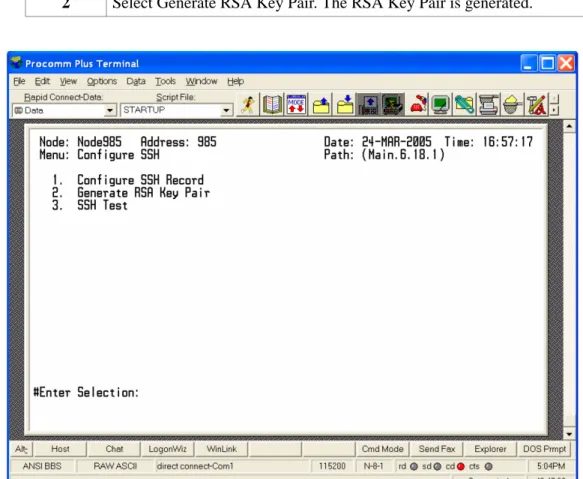Click the Cmd Mode button
583x479 pixels.
[383, 449]
